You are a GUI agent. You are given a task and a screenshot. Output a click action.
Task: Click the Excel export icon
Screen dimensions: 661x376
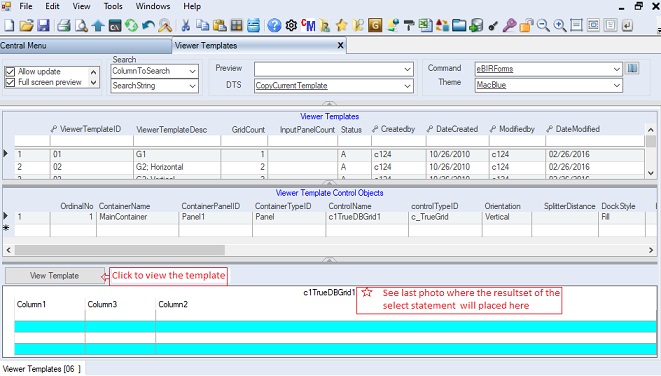point(425,26)
